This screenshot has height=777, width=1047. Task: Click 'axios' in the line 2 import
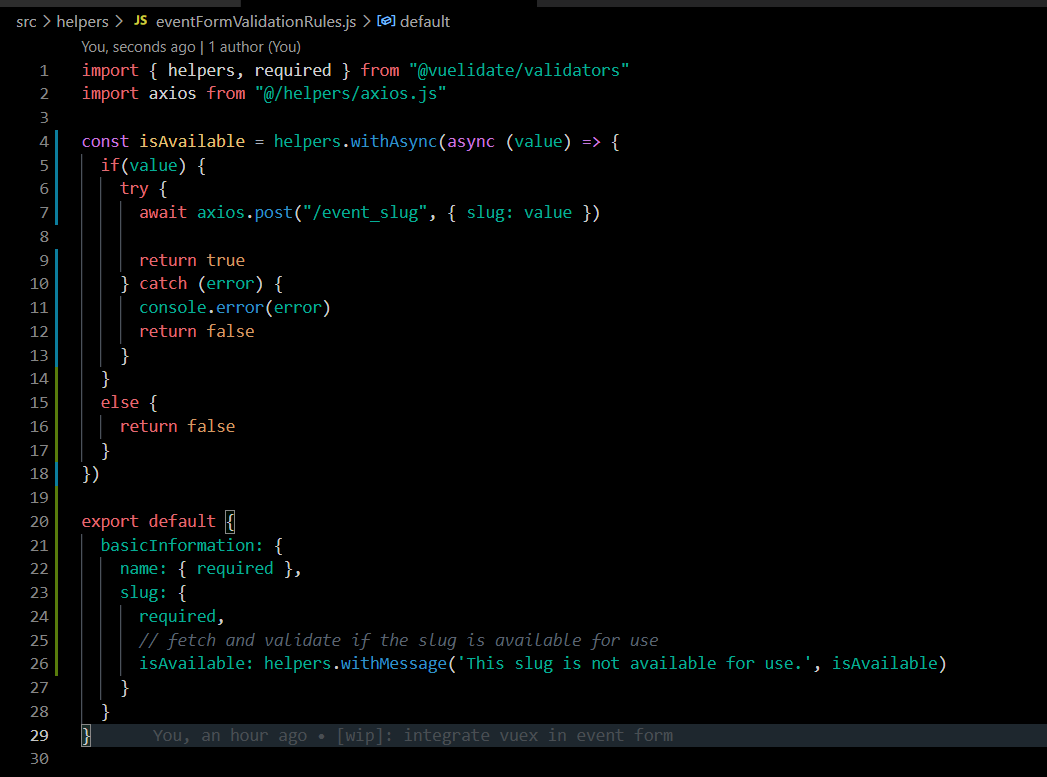[172, 93]
